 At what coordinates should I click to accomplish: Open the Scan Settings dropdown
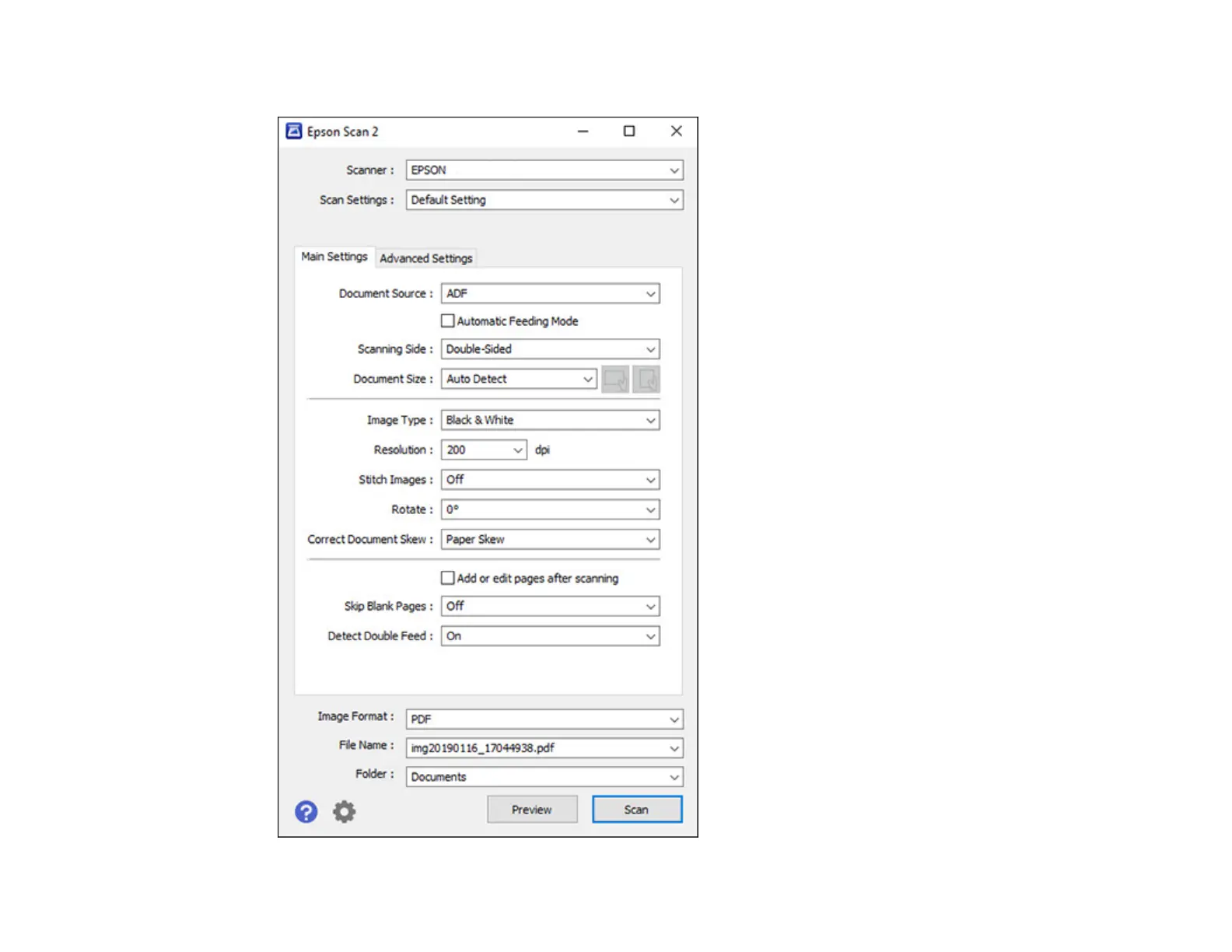click(544, 200)
